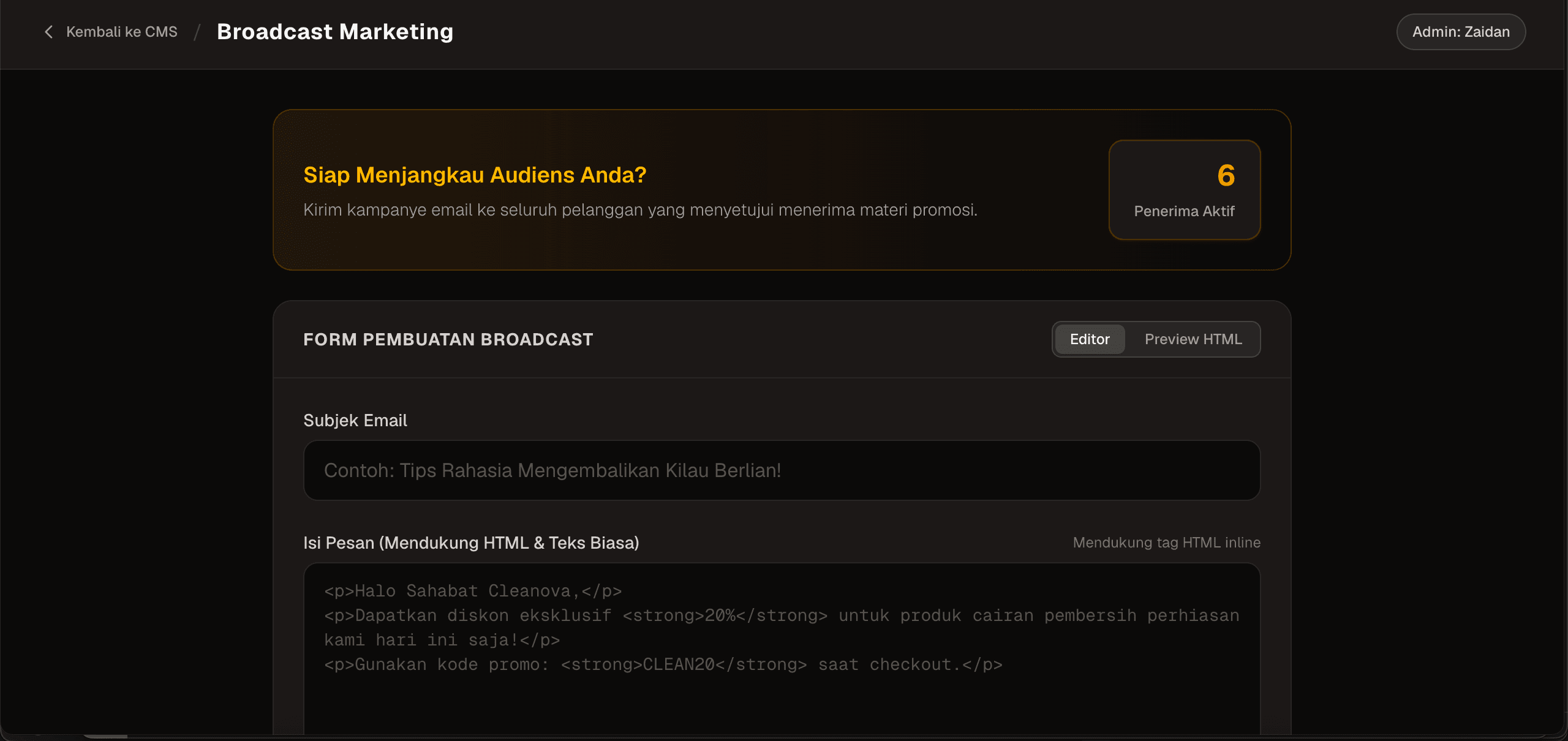This screenshot has height=741, width=1568.
Task: Click the Kirim kampanye email description text
Action: click(640, 210)
